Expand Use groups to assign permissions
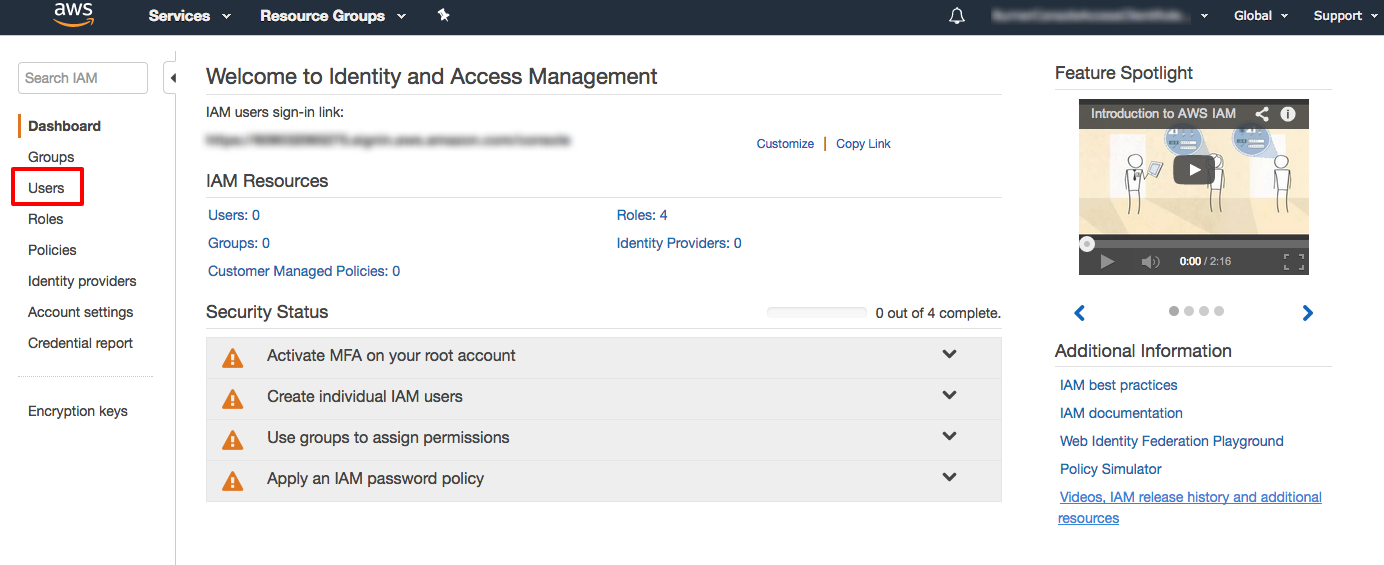 pos(603,439)
